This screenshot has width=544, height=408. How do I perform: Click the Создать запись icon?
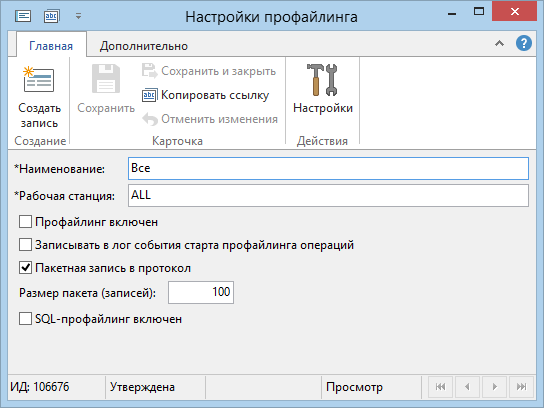[x=39, y=80]
